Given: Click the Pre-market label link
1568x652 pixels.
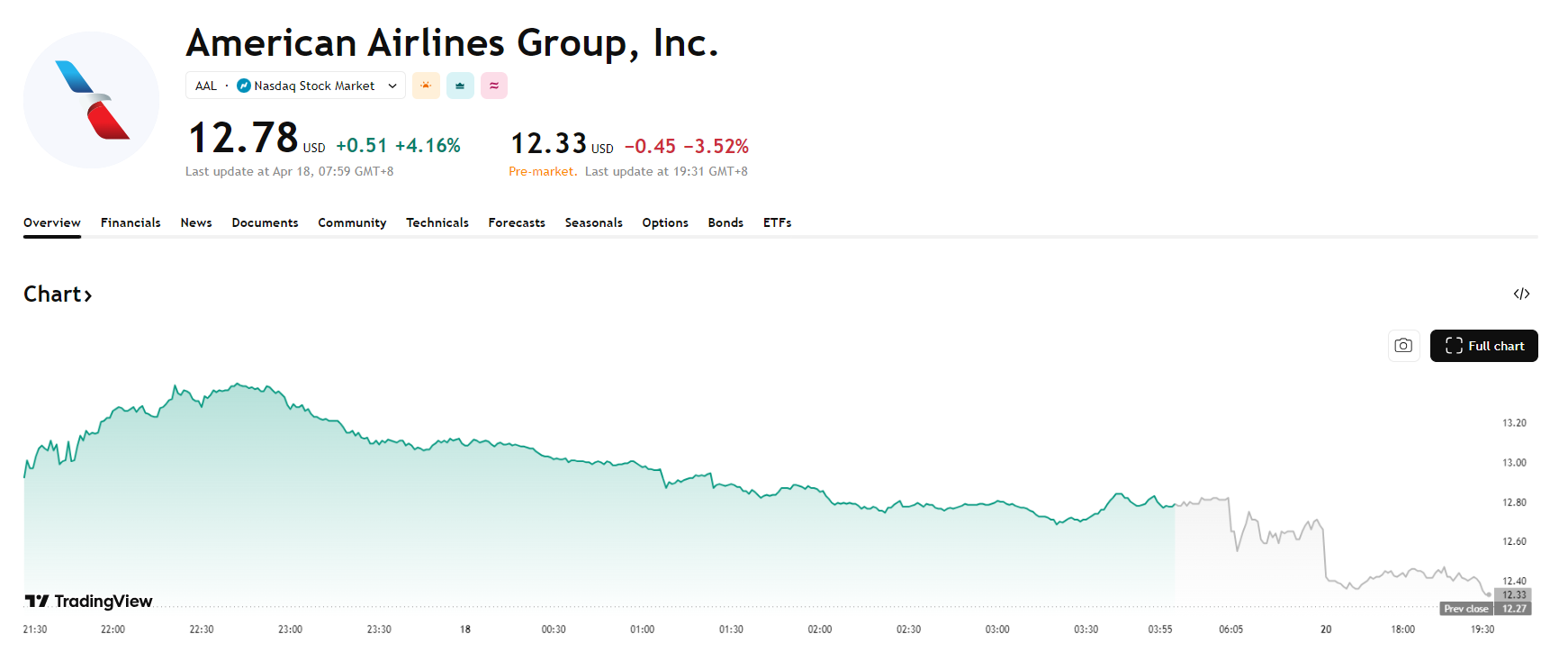Looking at the screenshot, I should tap(541, 171).
